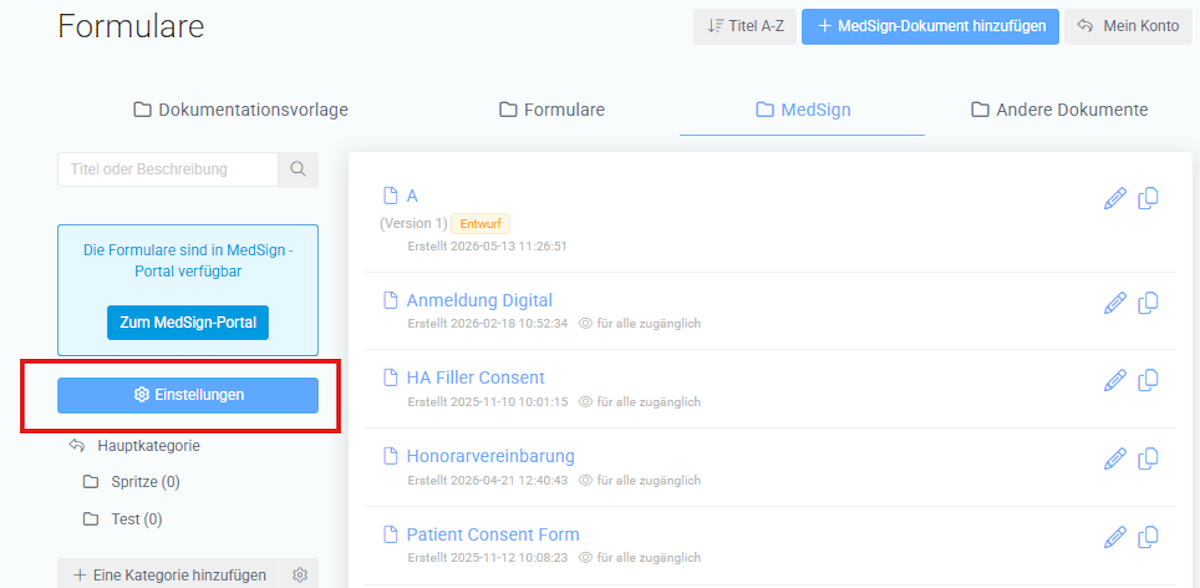Image resolution: width=1200 pixels, height=588 pixels.
Task: Open the Formulare tab
Action: 552,110
